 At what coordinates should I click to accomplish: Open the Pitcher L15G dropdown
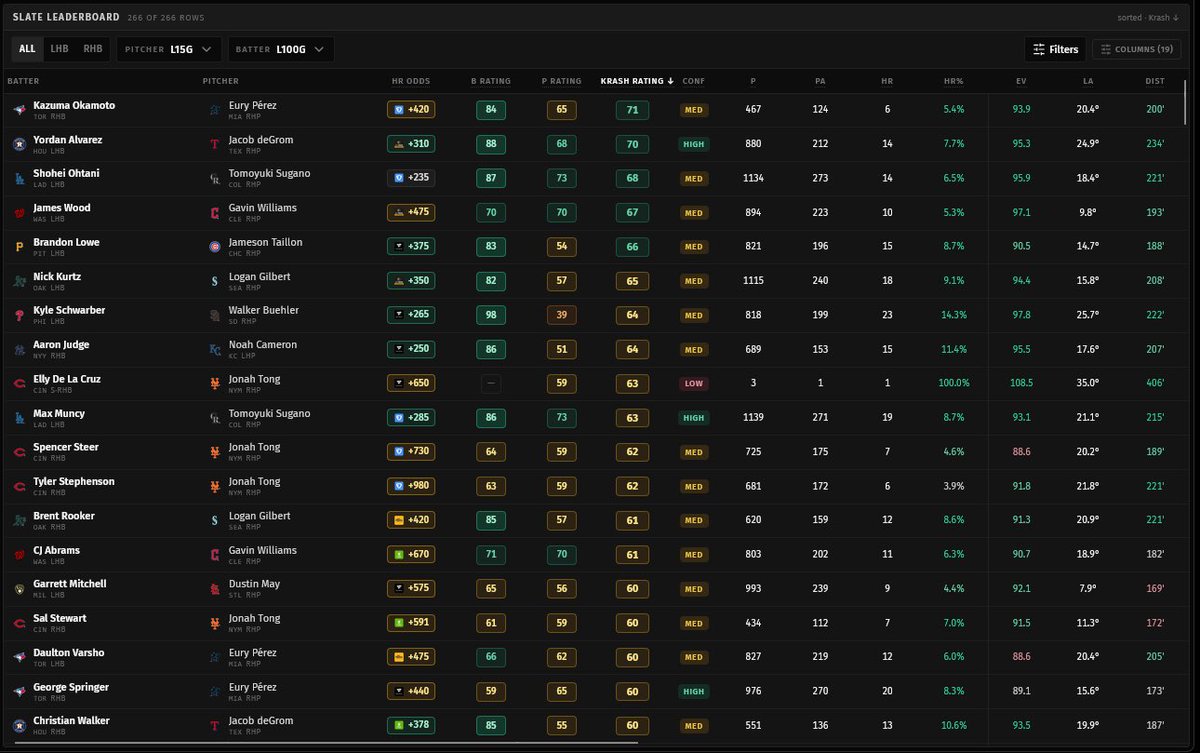[x=169, y=49]
